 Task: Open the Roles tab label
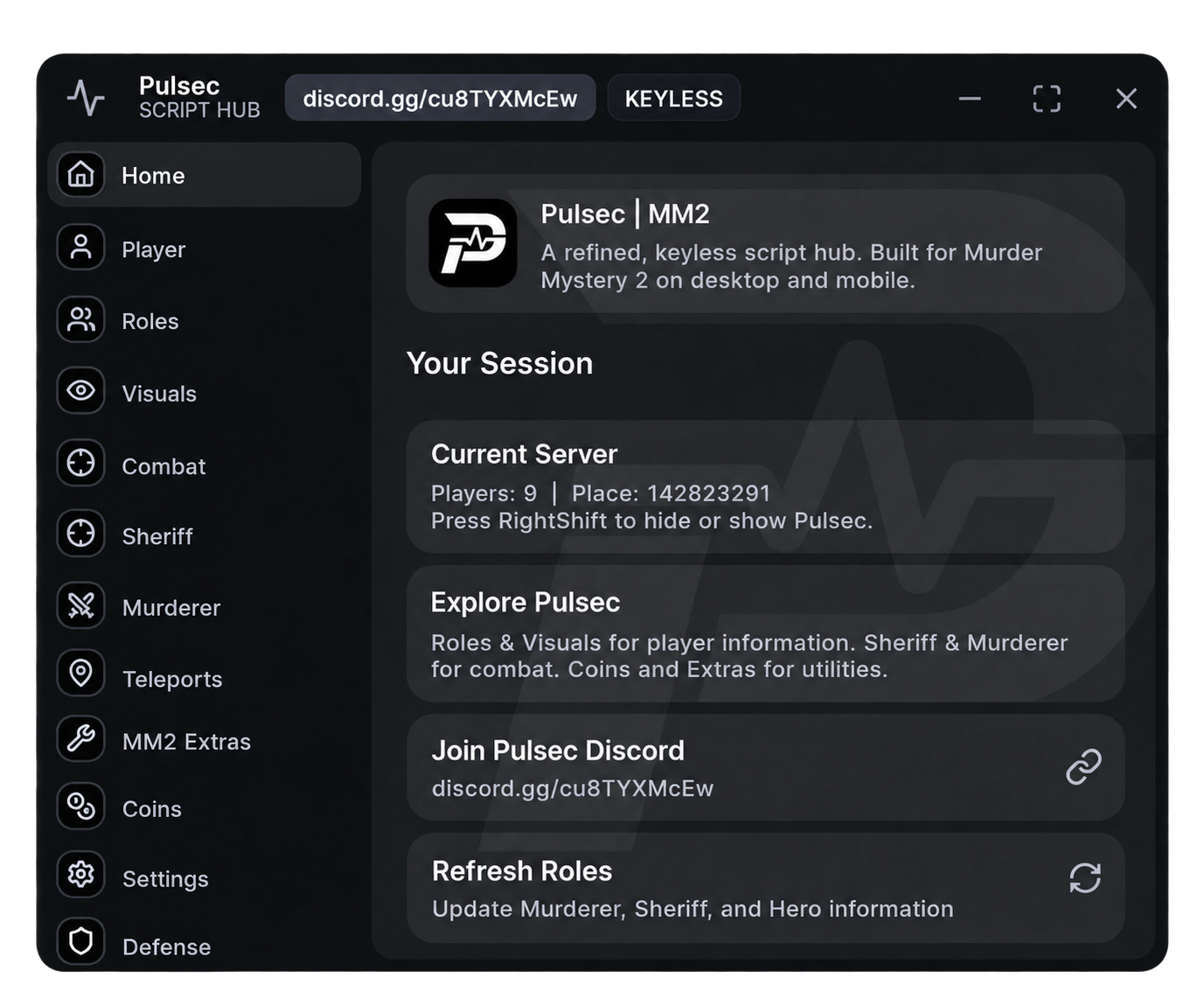click(x=150, y=321)
